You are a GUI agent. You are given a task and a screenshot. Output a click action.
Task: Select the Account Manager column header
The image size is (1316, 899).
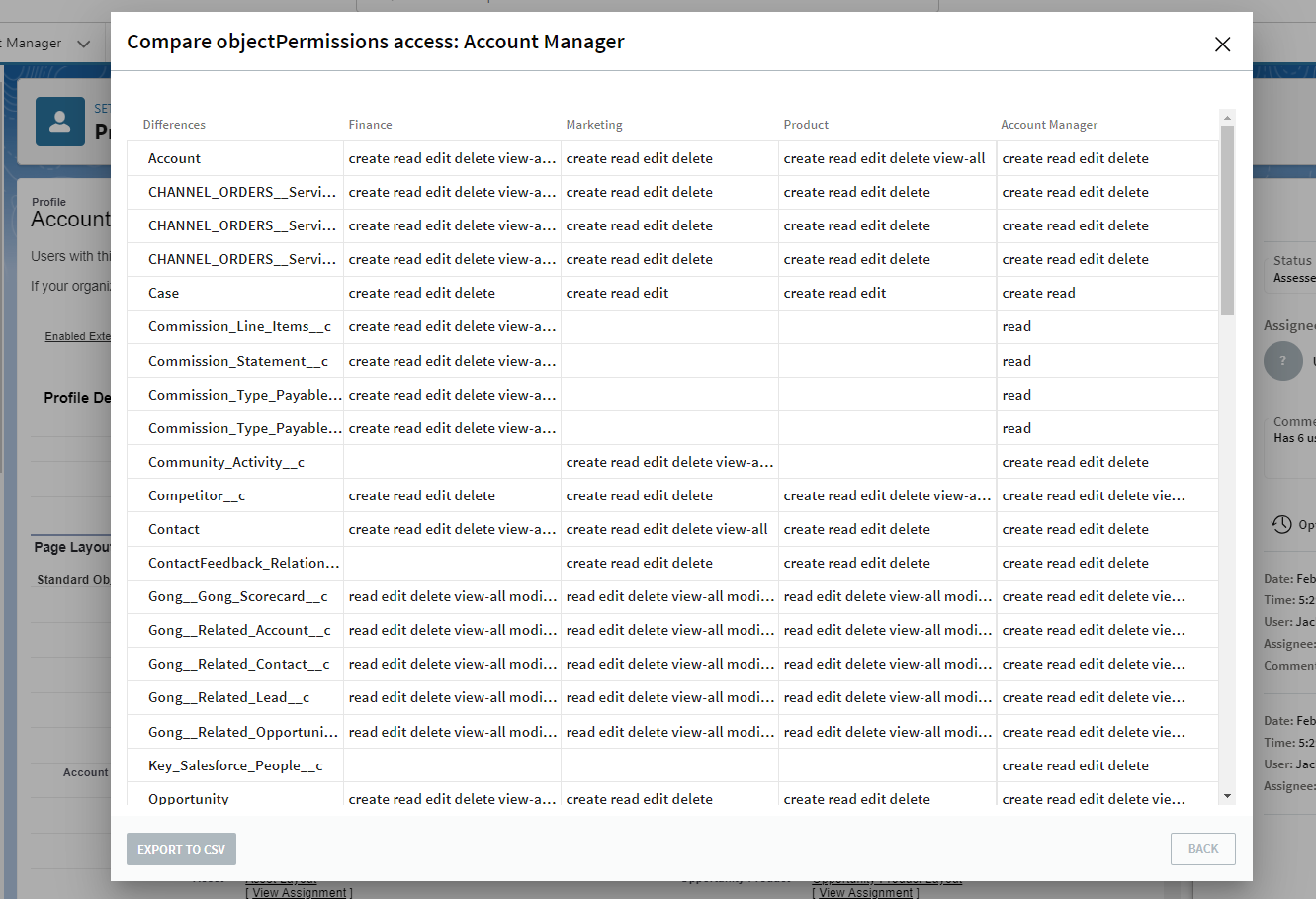click(1048, 124)
